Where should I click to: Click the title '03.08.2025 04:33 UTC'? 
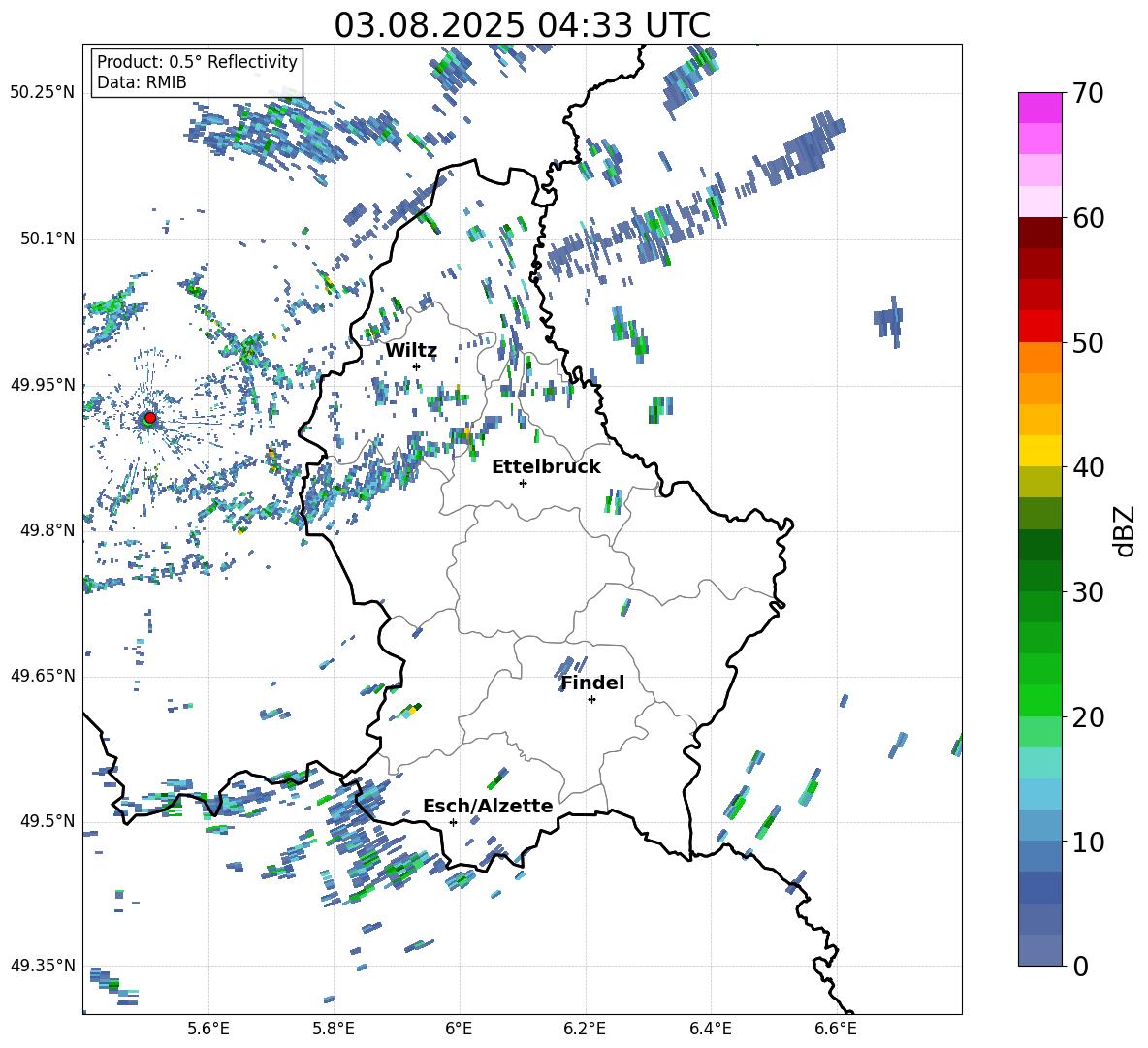click(522, 25)
